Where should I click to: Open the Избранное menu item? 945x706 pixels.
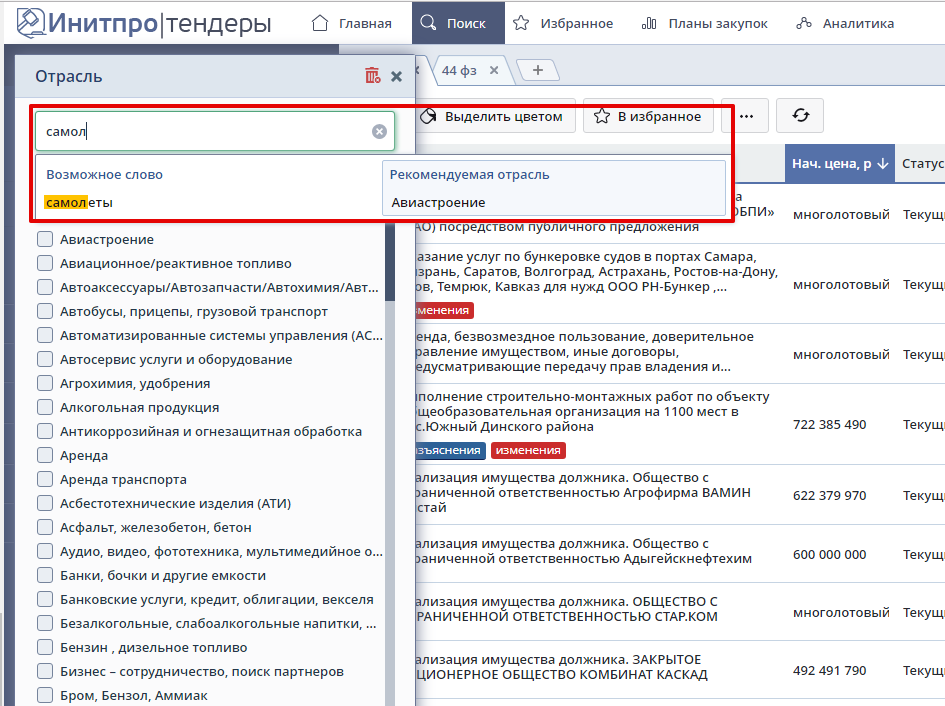pos(563,23)
